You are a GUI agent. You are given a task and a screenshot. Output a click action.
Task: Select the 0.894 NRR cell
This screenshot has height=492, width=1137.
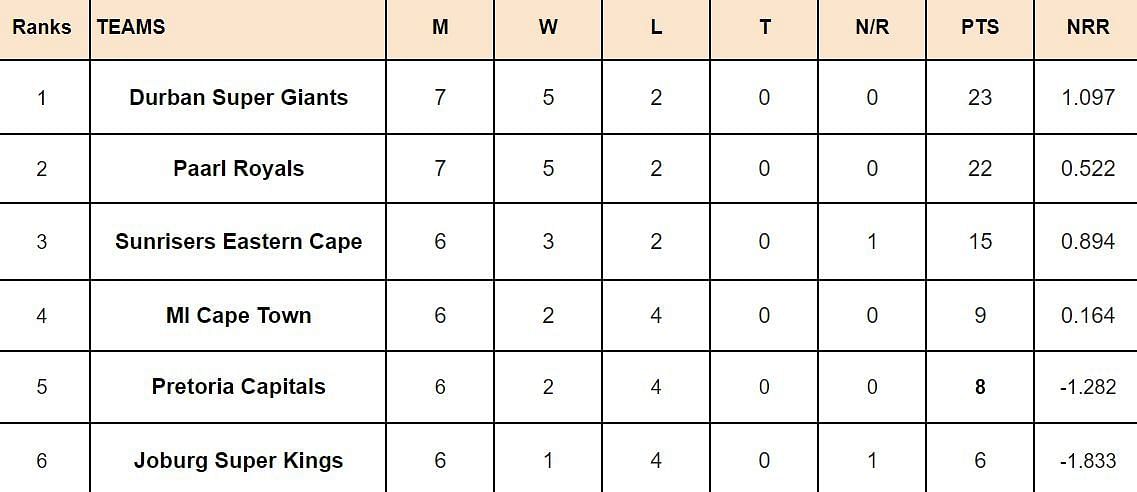point(1086,241)
